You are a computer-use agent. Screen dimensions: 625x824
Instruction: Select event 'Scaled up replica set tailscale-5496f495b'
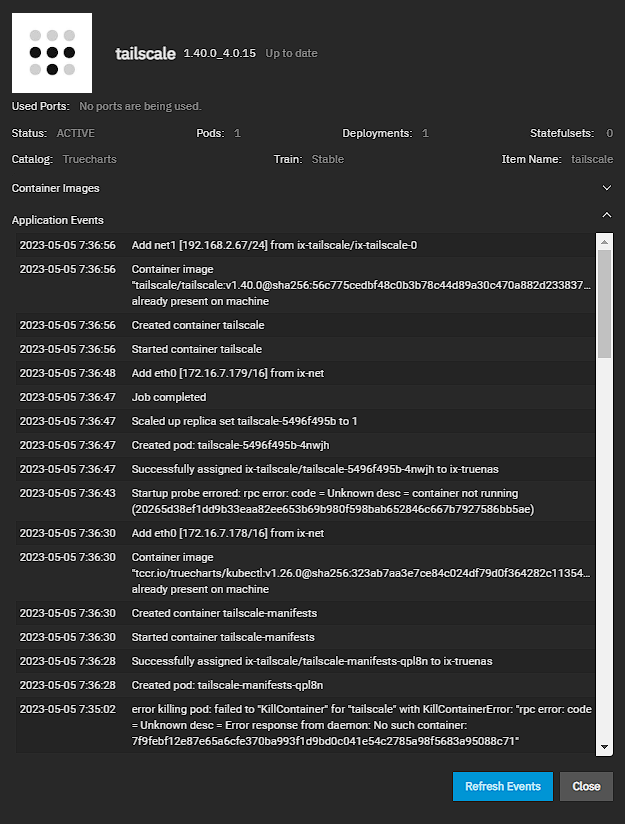(x=305, y=421)
